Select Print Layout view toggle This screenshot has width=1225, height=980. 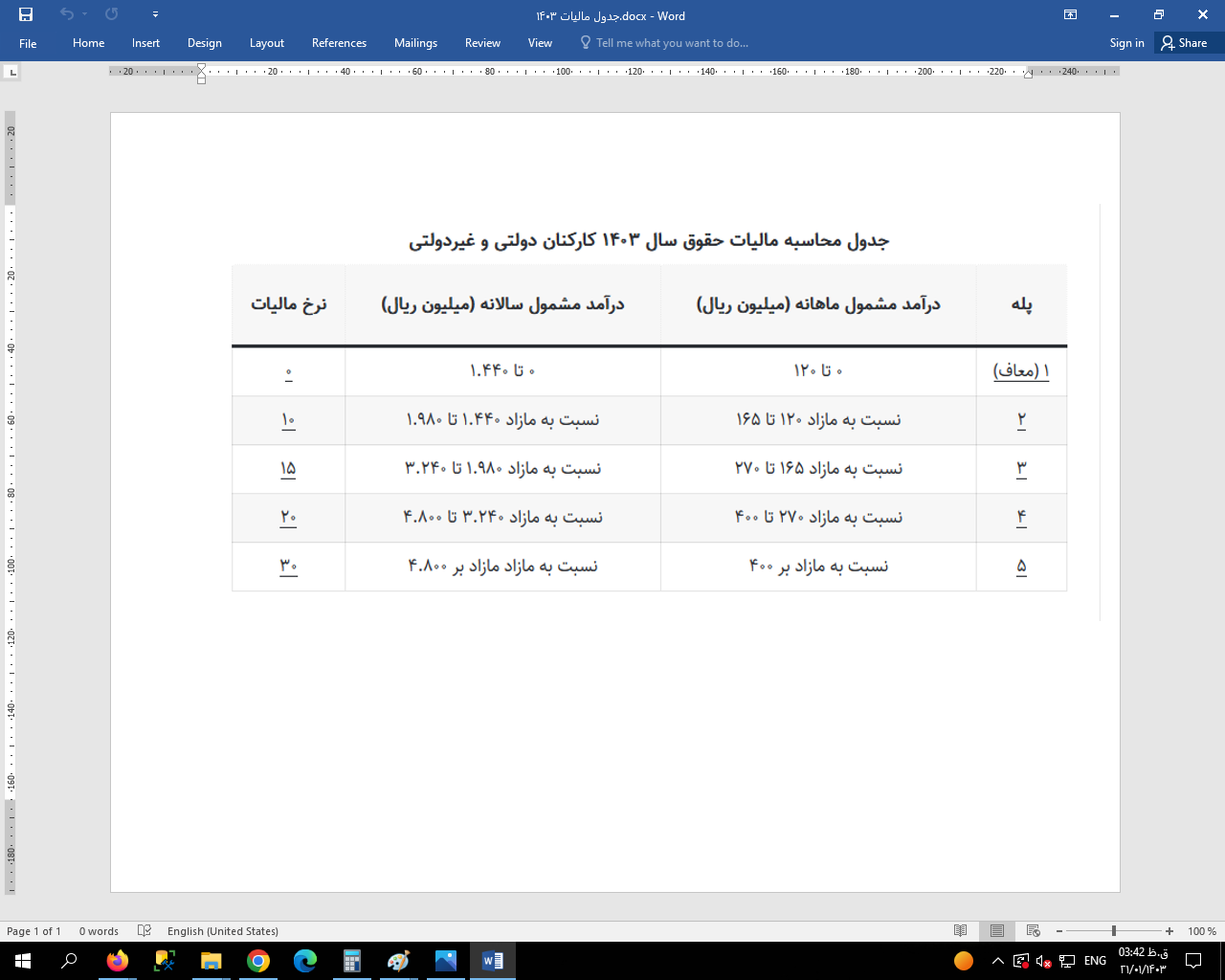click(996, 930)
